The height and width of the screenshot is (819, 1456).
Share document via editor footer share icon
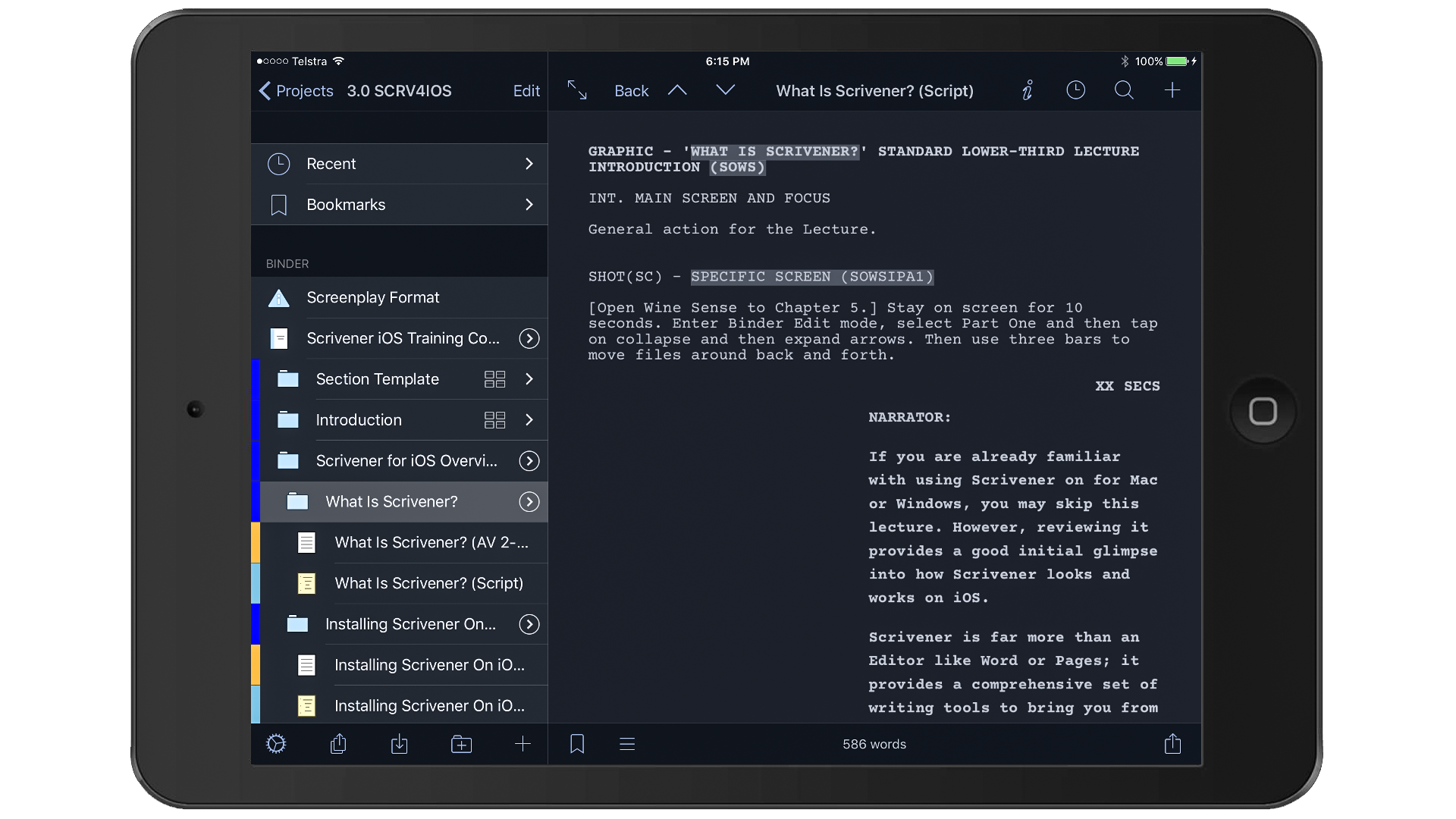pos(1172,744)
